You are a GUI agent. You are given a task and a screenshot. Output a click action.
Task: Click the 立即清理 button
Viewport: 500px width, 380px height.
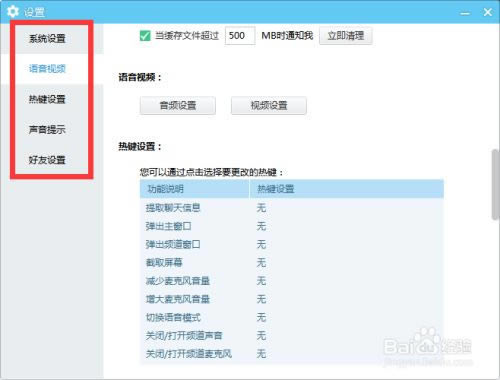[x=346, y=36]
